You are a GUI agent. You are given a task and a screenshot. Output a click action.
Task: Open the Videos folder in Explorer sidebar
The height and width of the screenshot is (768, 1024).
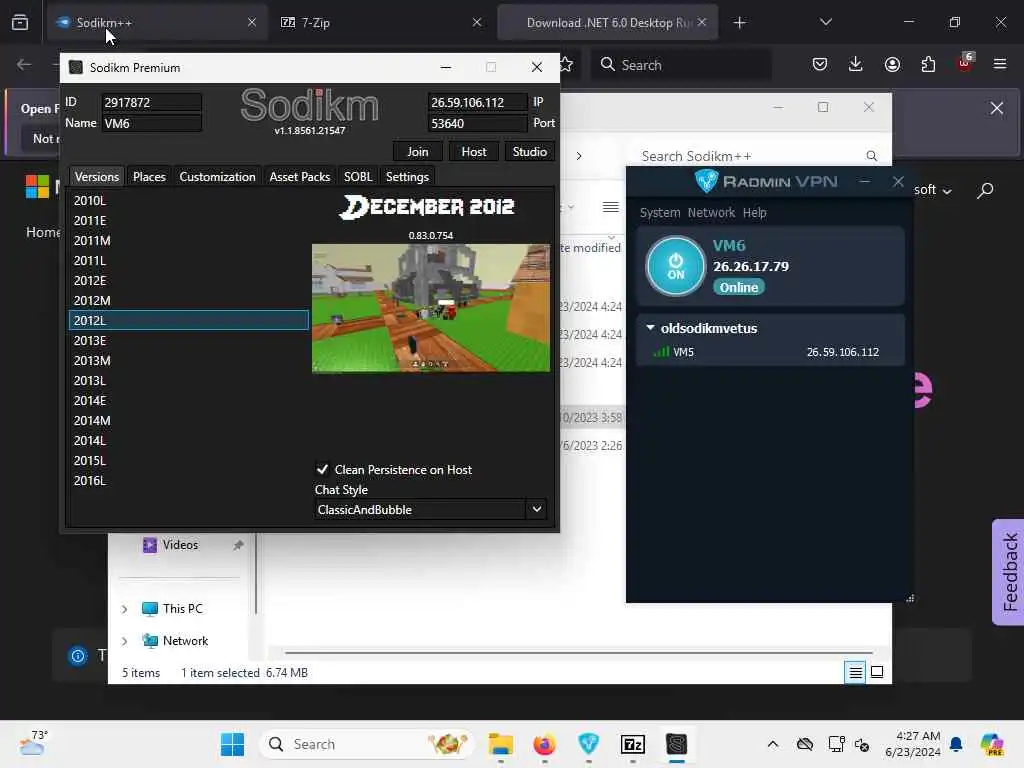(x=180, y=545)
